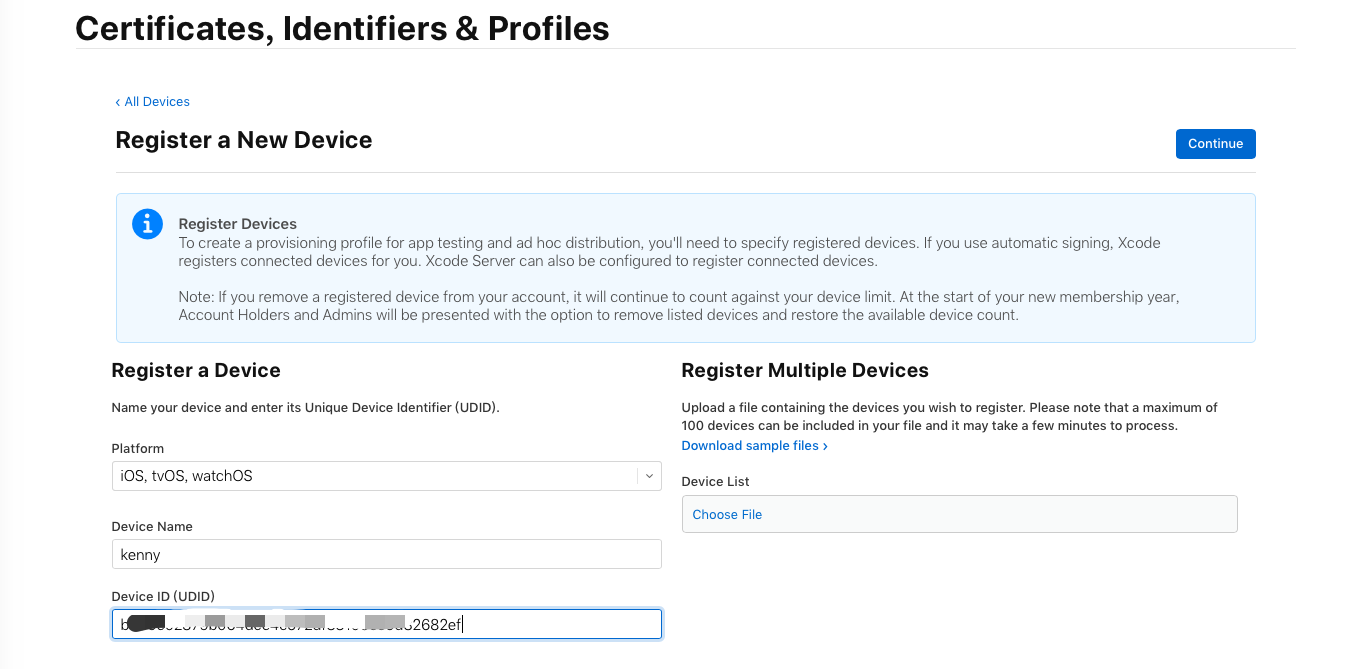
Task: Click the Register a New Device heading
Action: 244,140
